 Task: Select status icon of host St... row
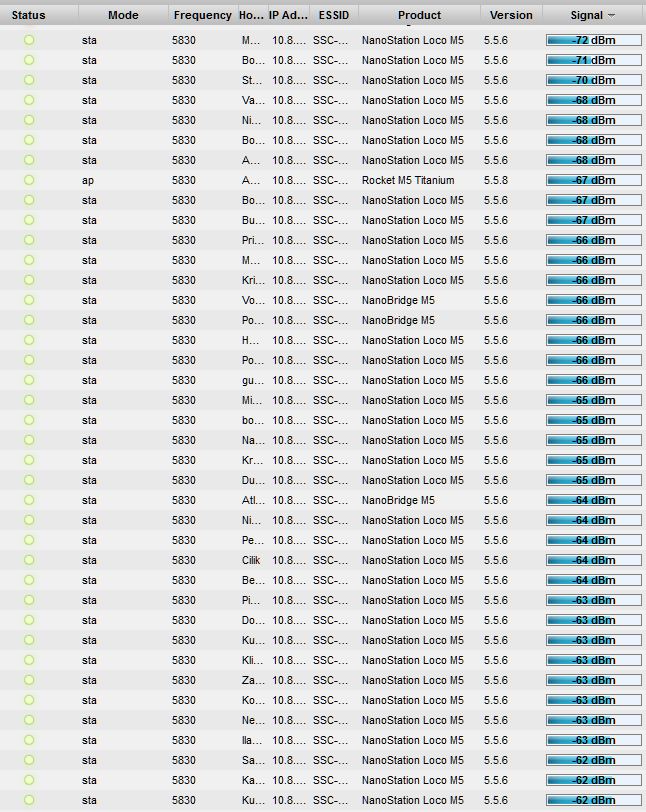coord(29,80)
